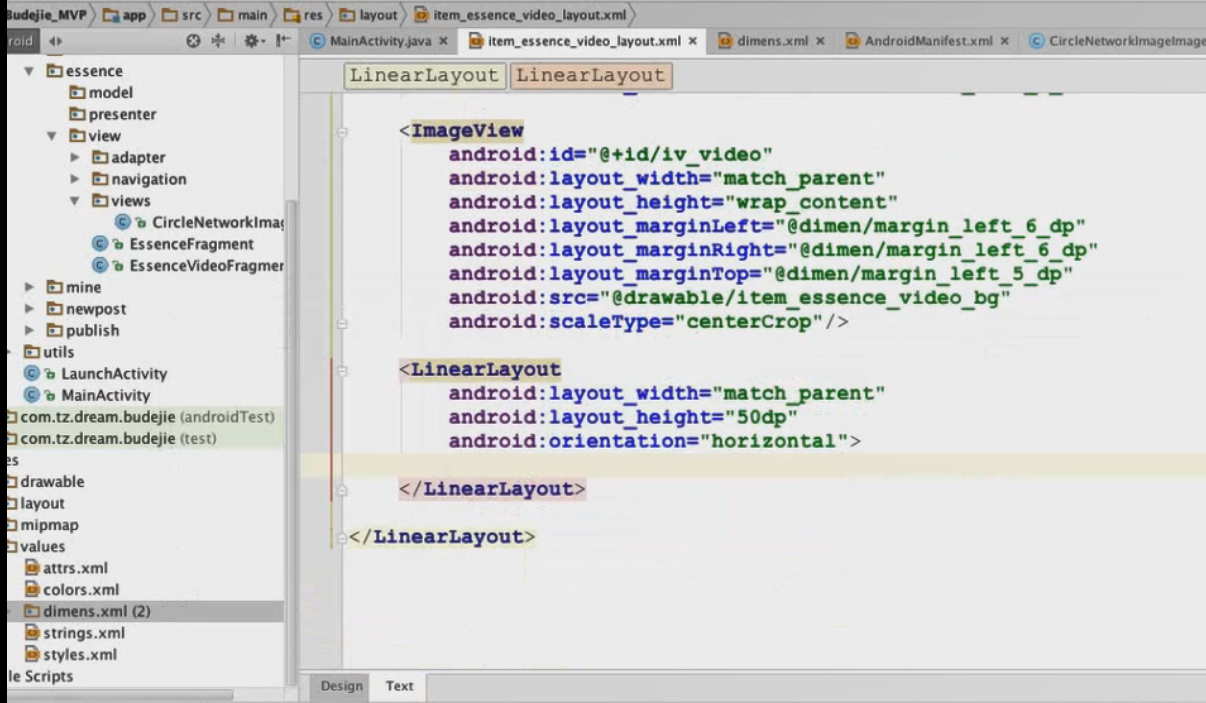
Task: Select the Text view tab
Action: point(399,686)
